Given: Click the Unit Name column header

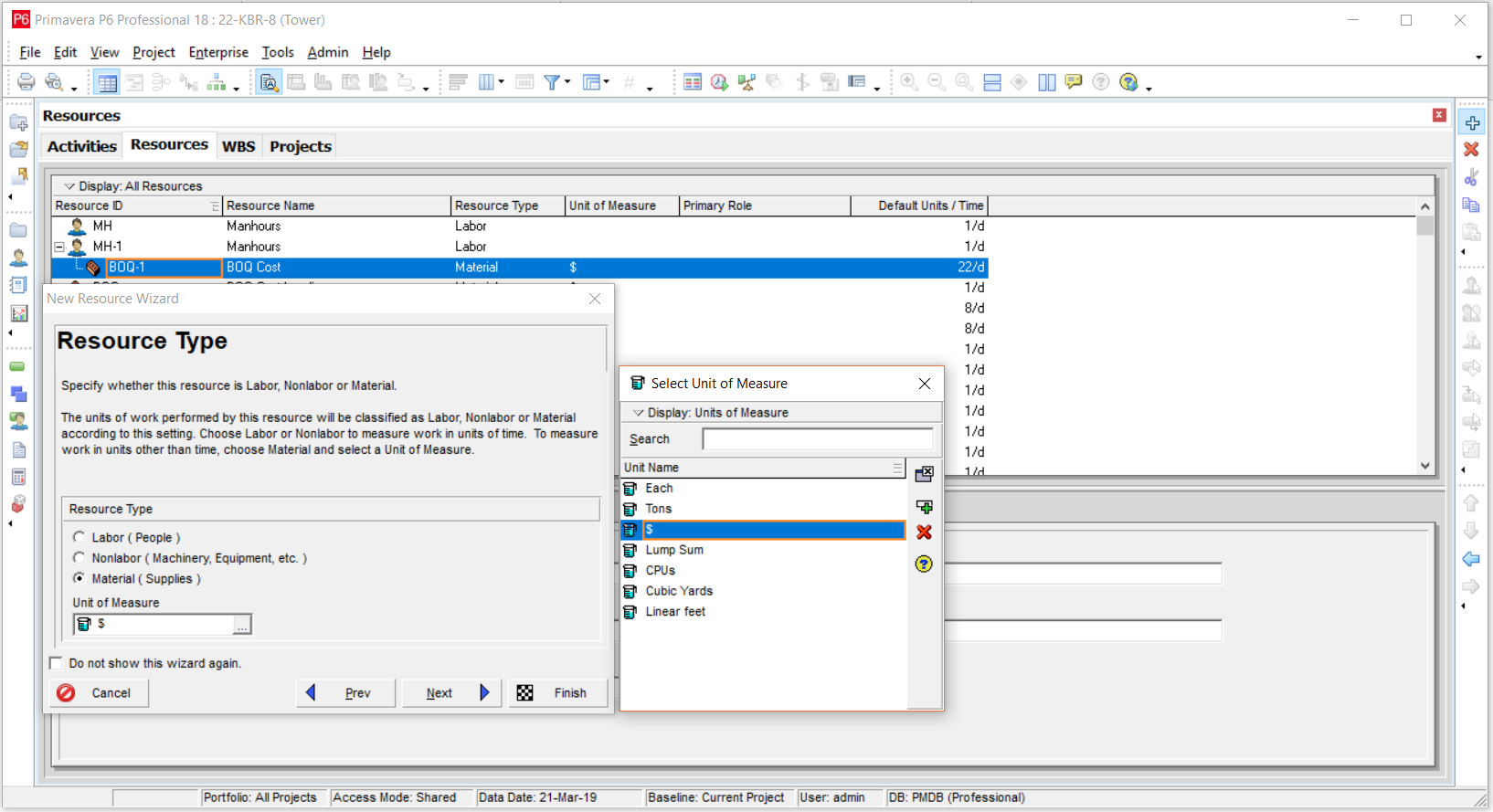Looking at the screenshot, I should 763,468.
